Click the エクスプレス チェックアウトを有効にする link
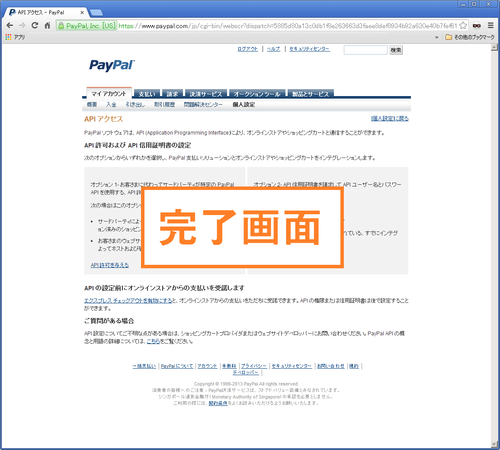Image resolution: width=500 pixels, height=450 pixels. coord(128,301)
